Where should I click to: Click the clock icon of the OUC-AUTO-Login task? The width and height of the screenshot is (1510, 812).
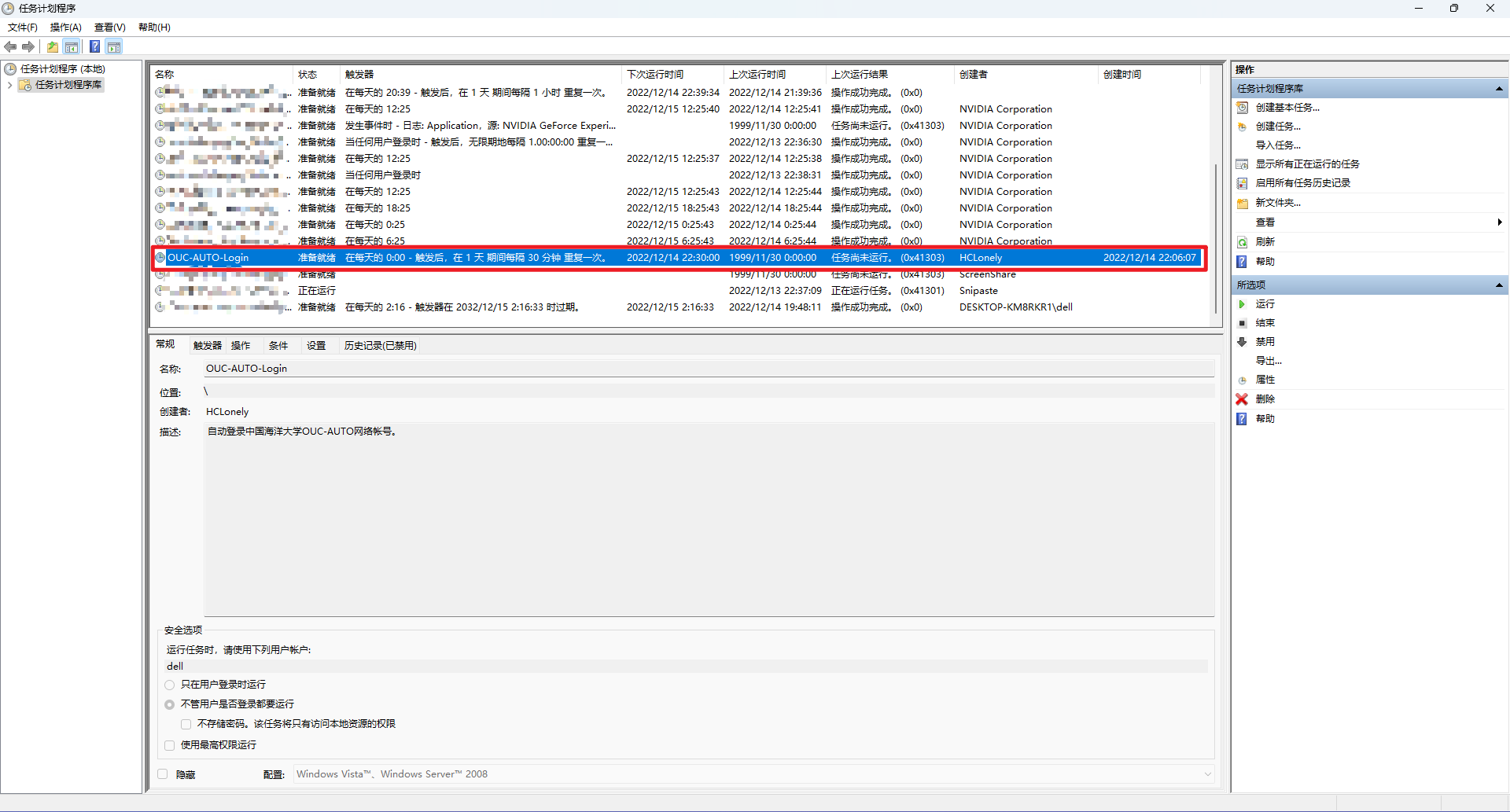[x=160, y=258]
